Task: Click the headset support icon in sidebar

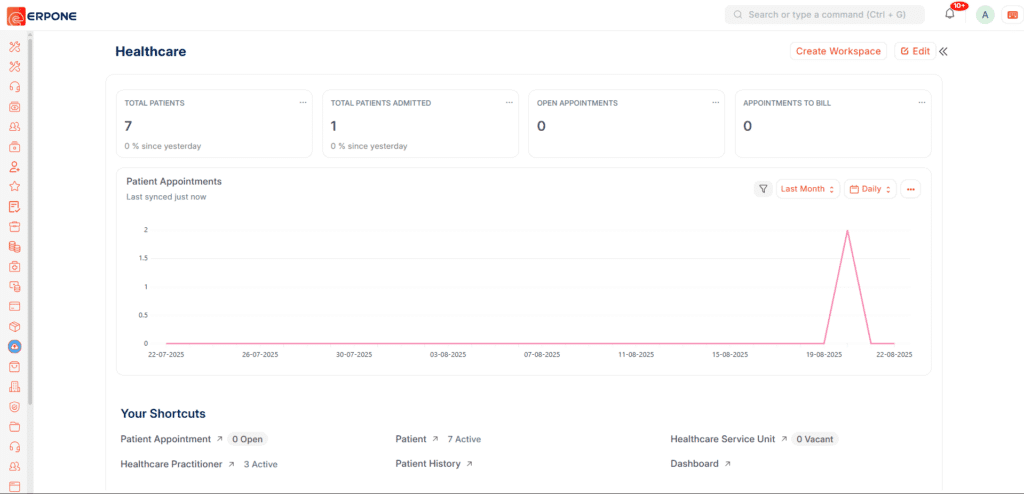Action: 15,86
